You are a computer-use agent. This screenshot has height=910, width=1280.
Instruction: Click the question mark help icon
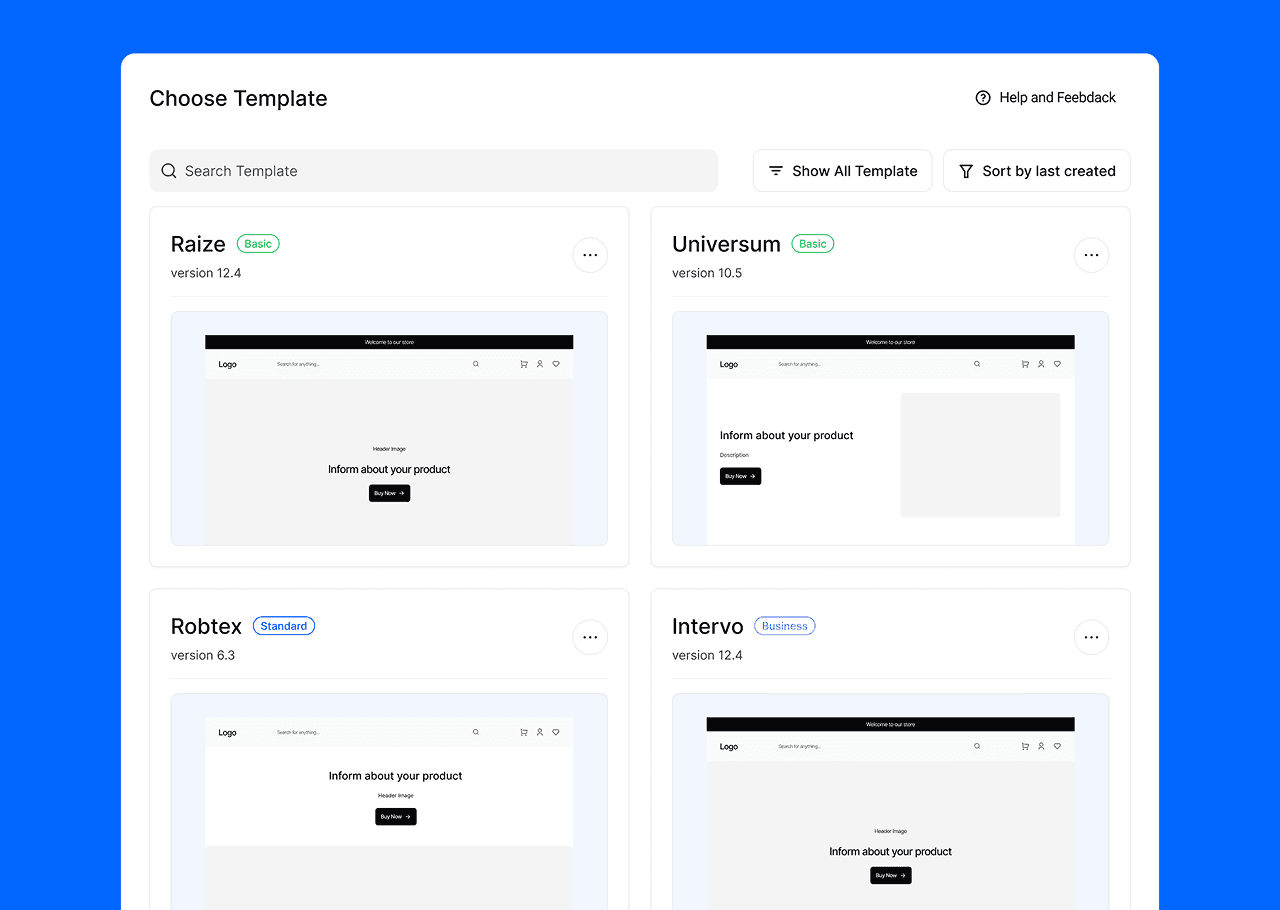click(982, 97)
